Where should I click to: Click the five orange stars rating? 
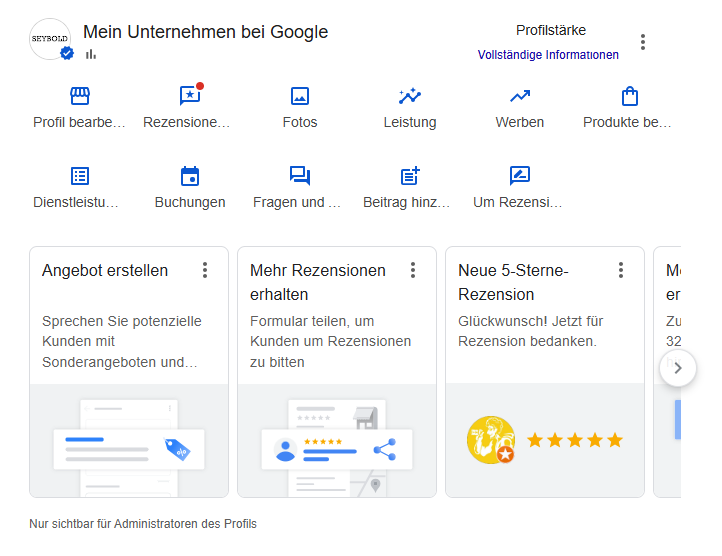575,440
